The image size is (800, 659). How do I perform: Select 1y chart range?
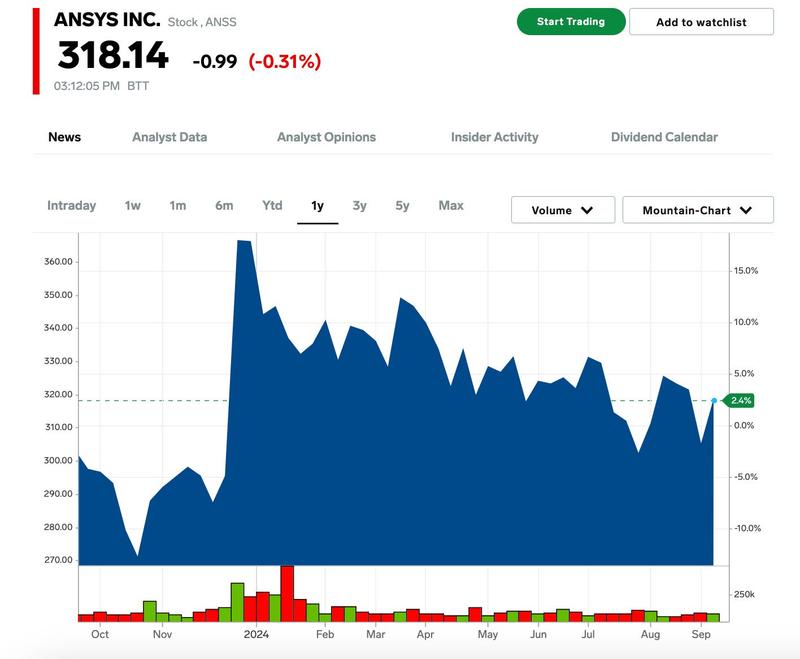click(x=317, y=206)
